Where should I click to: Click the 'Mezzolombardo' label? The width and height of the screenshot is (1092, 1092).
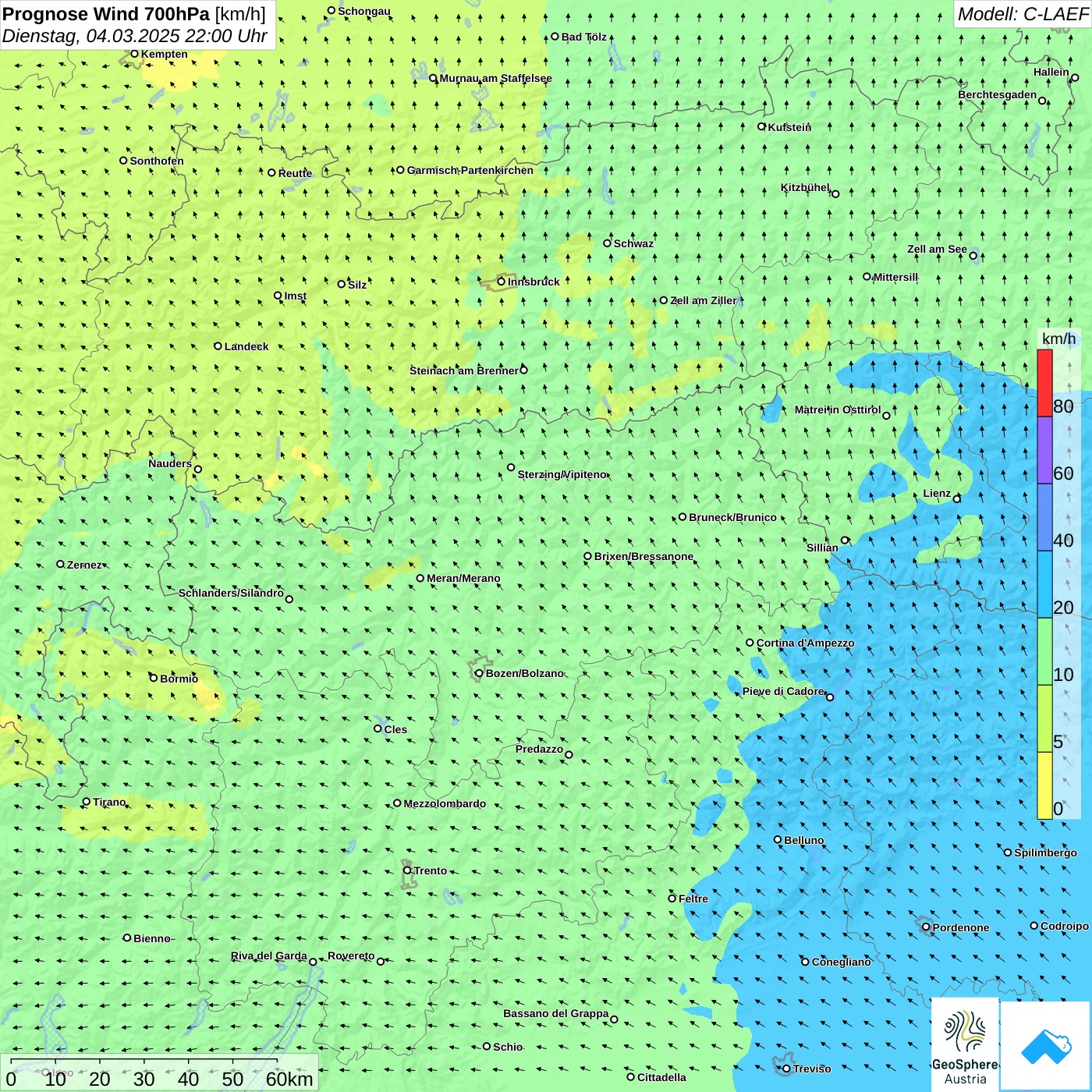click(445, 803)
